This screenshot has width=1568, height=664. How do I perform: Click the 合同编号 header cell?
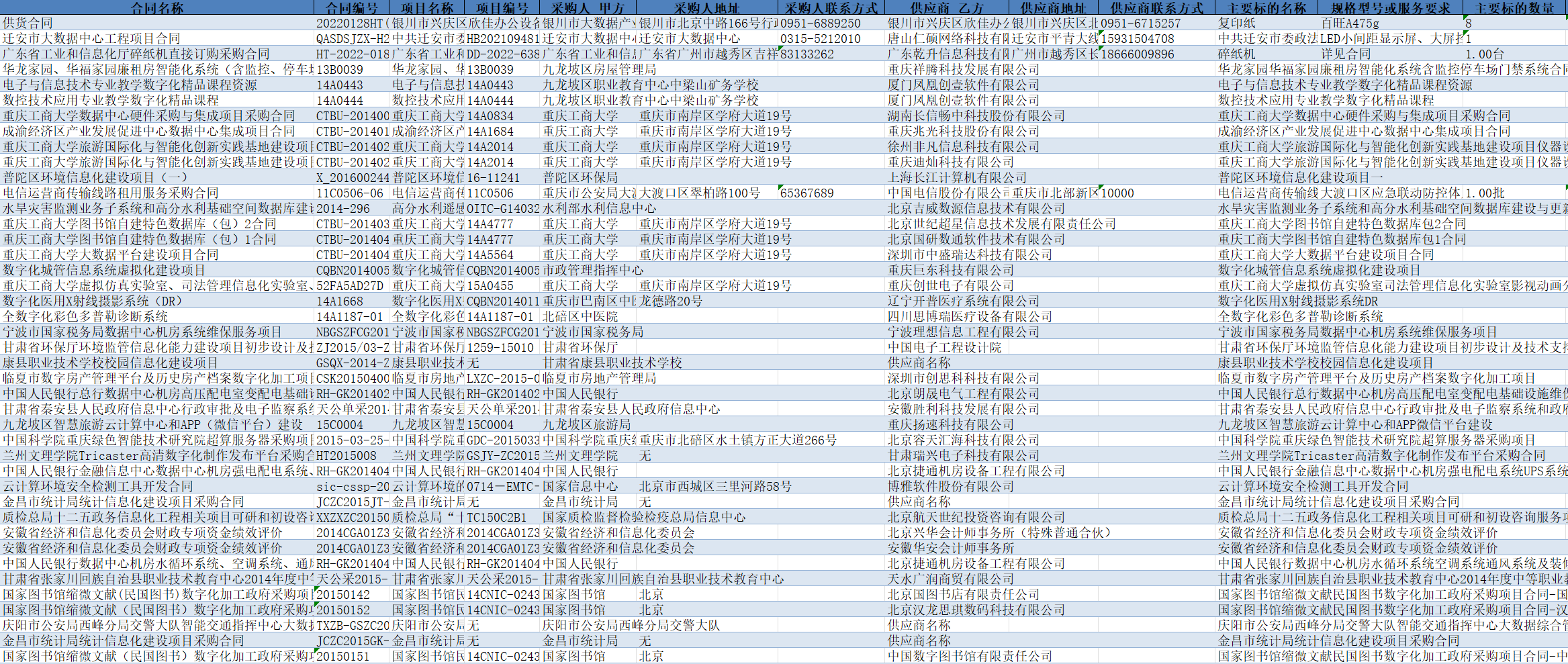point(352,8)
